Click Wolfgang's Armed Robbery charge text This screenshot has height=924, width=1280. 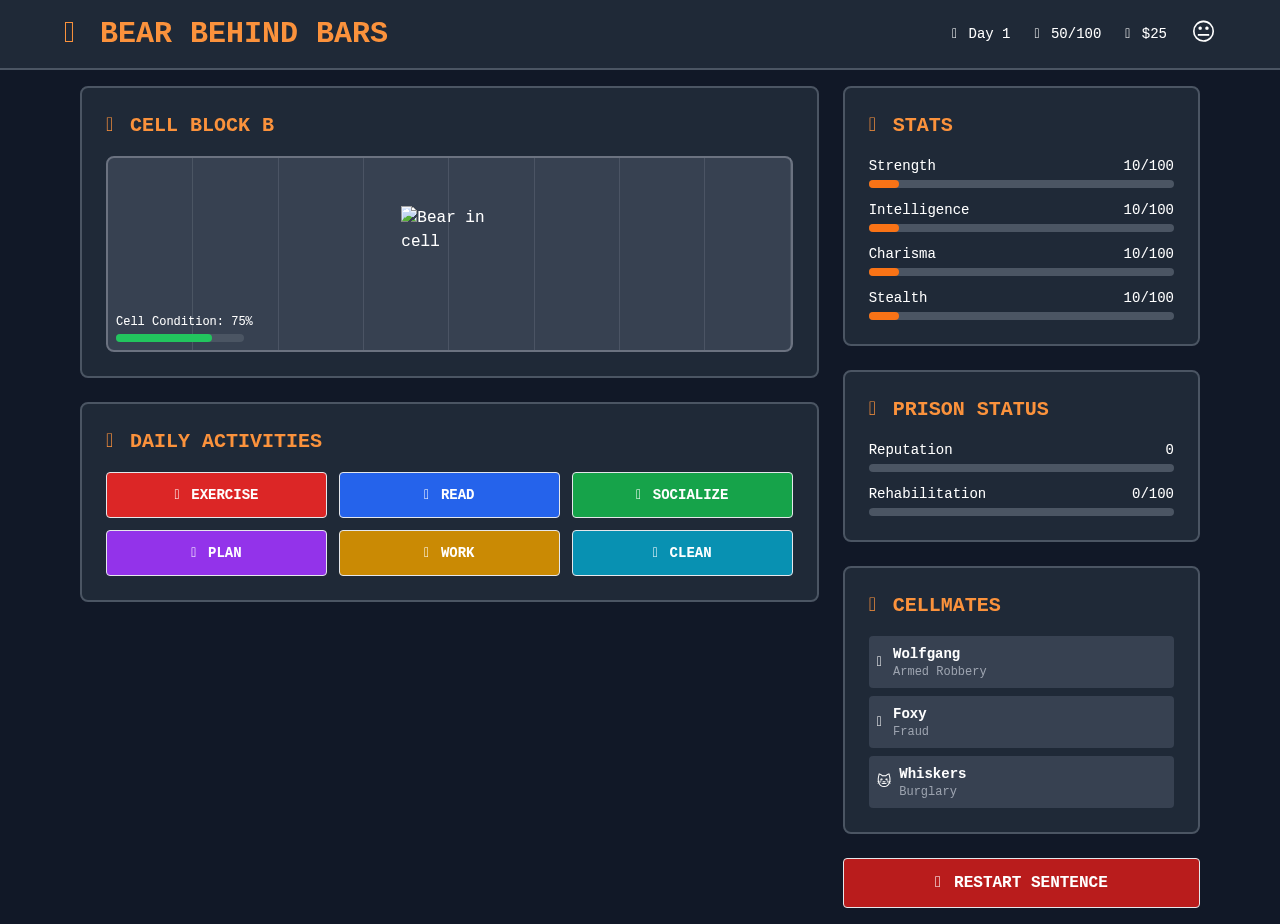[x=939, y=672]
